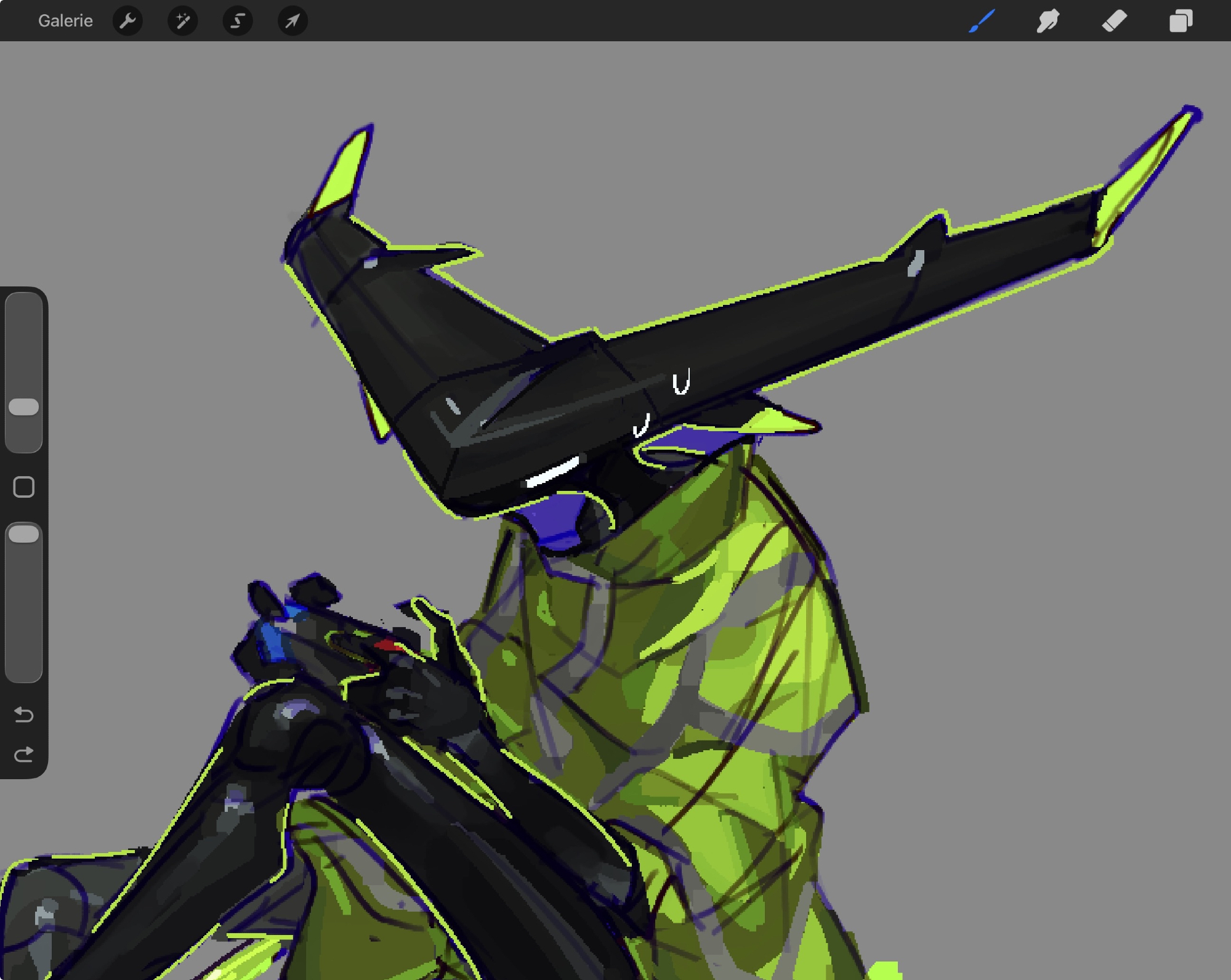Click the brush opacity slider handle

(x=24, y=534)
